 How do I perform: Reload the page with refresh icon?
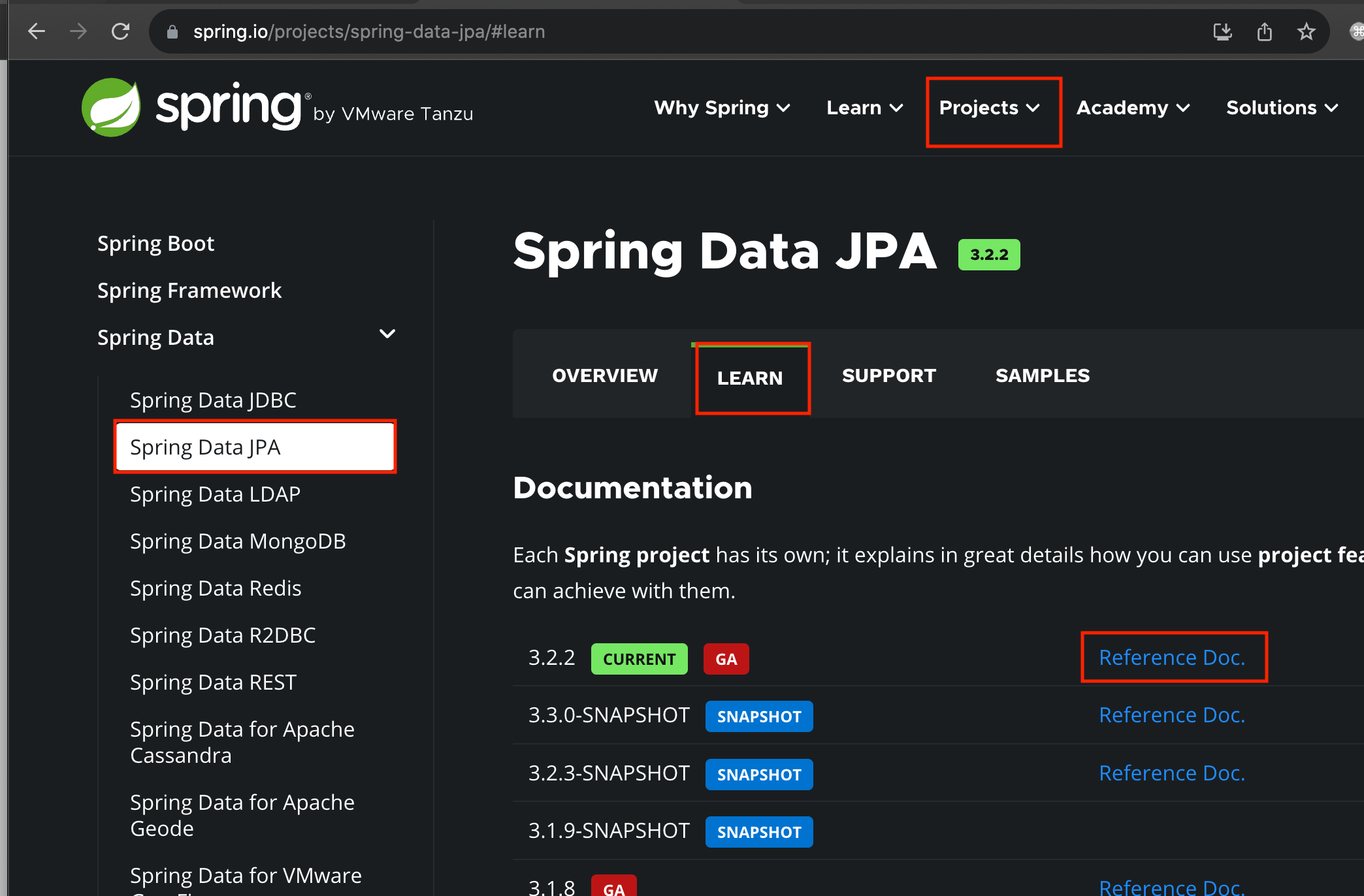(x=120, y=31)
